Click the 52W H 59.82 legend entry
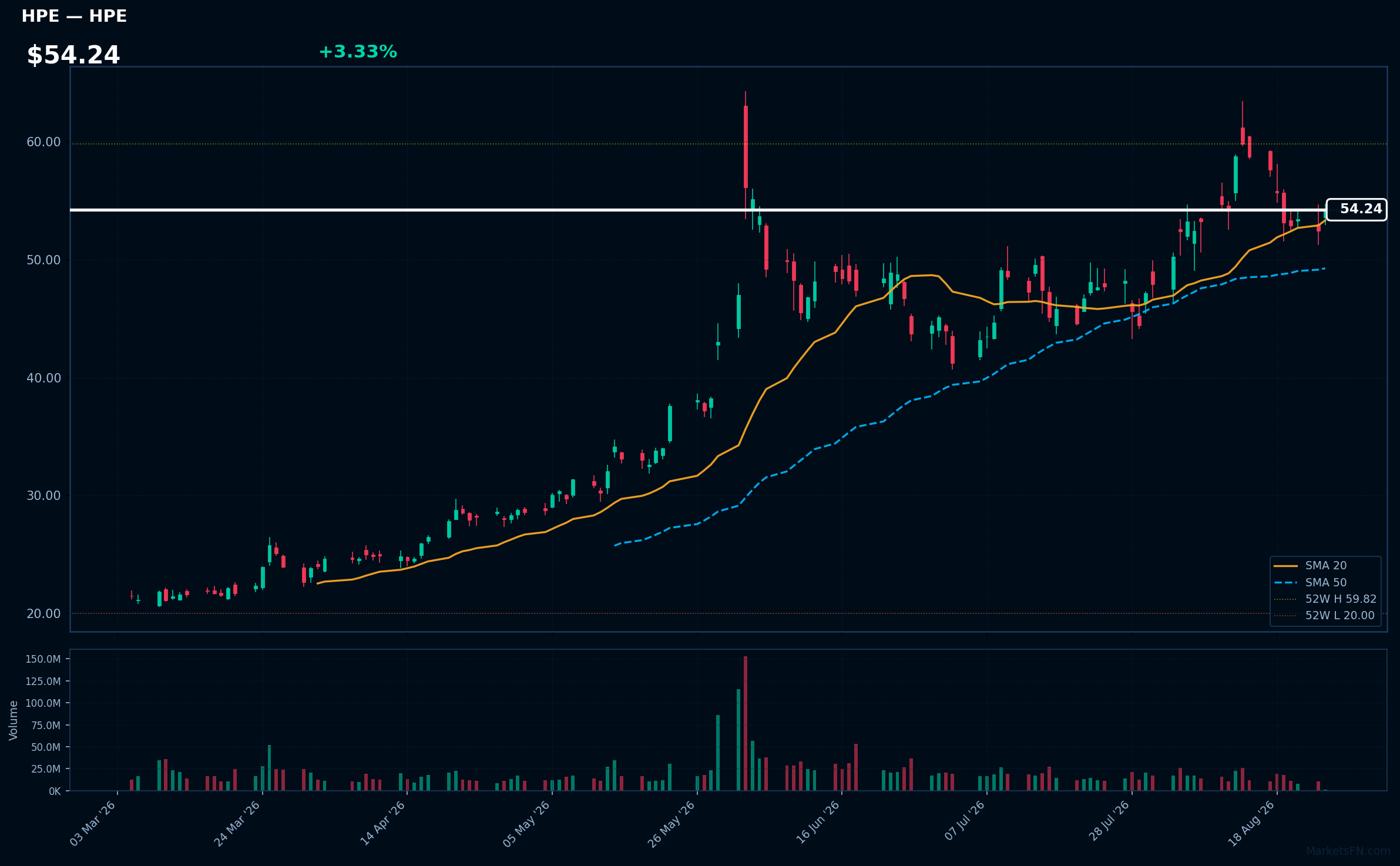This screenshot has height=866, width=1400. (x=1325, y=599)
